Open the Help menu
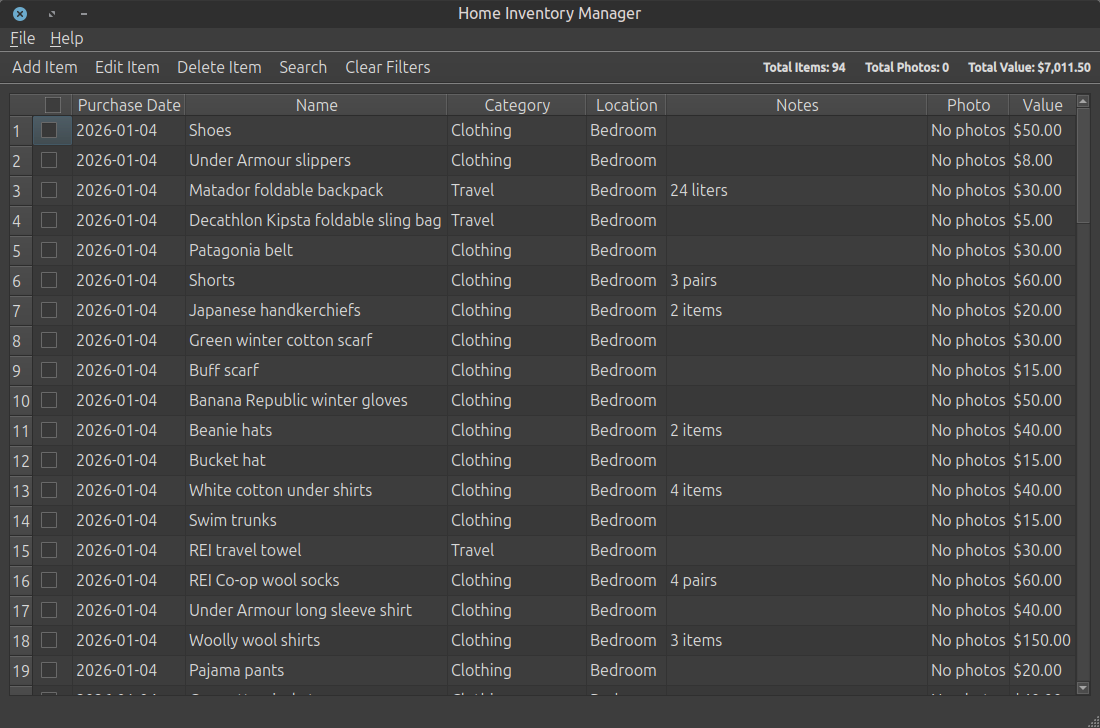1100x728 pixels. point(66,38)
